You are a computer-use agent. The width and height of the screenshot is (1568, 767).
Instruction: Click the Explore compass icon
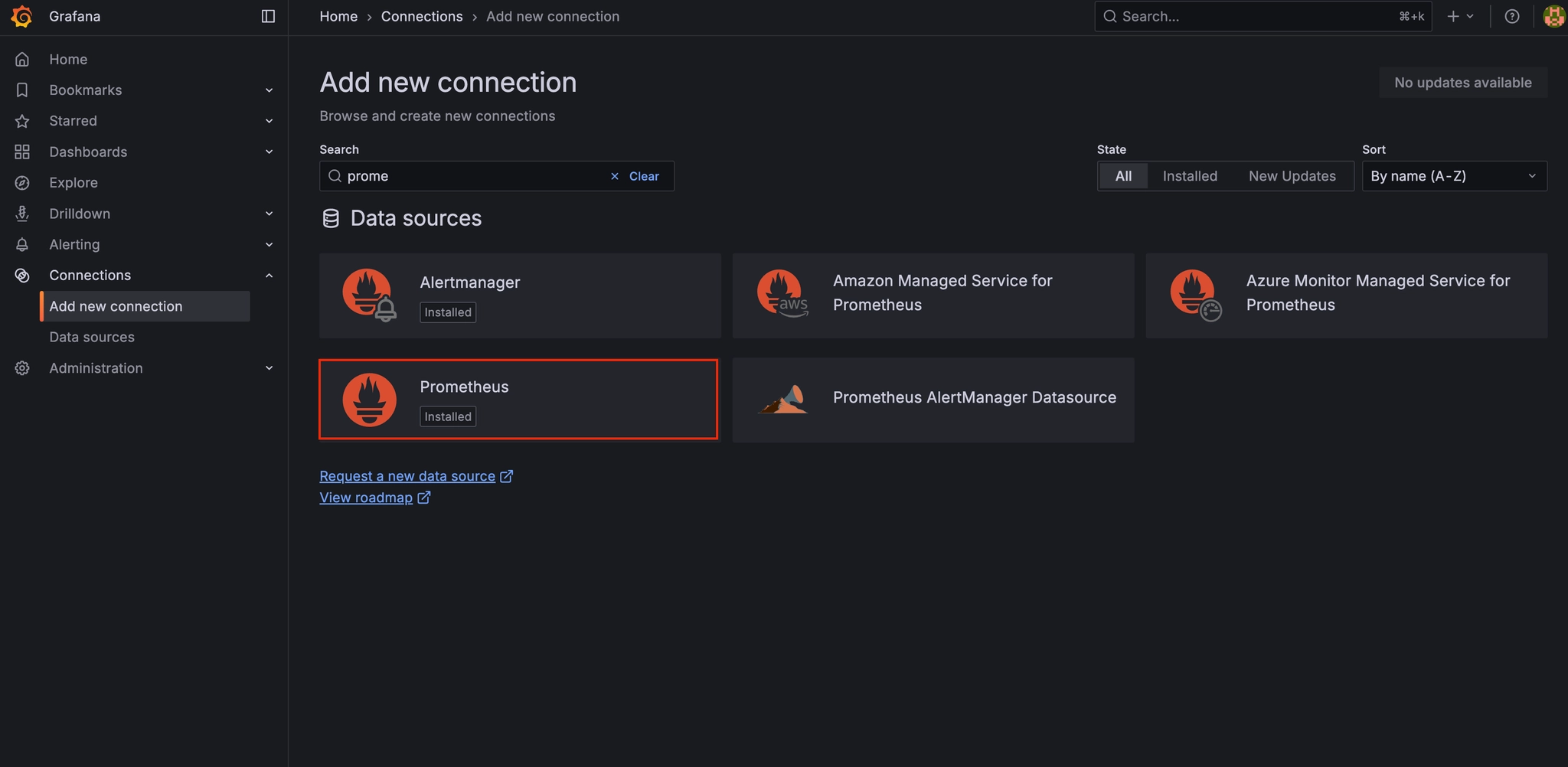coord(22,183)
